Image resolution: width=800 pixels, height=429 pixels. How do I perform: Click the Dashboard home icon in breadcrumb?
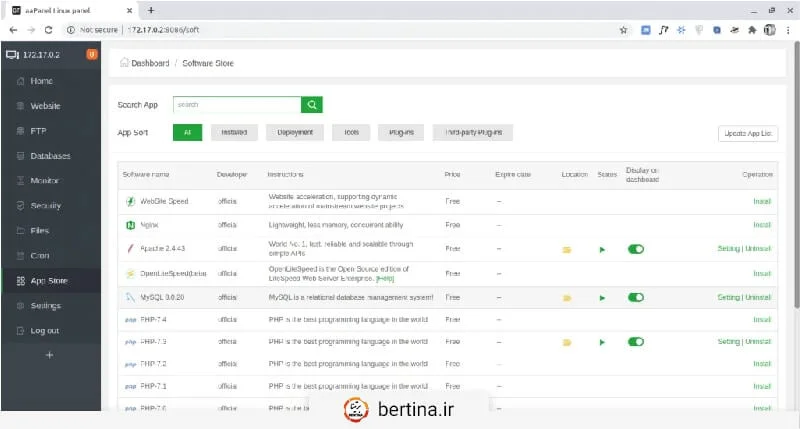pyautogui.click(x=124, y=63)
